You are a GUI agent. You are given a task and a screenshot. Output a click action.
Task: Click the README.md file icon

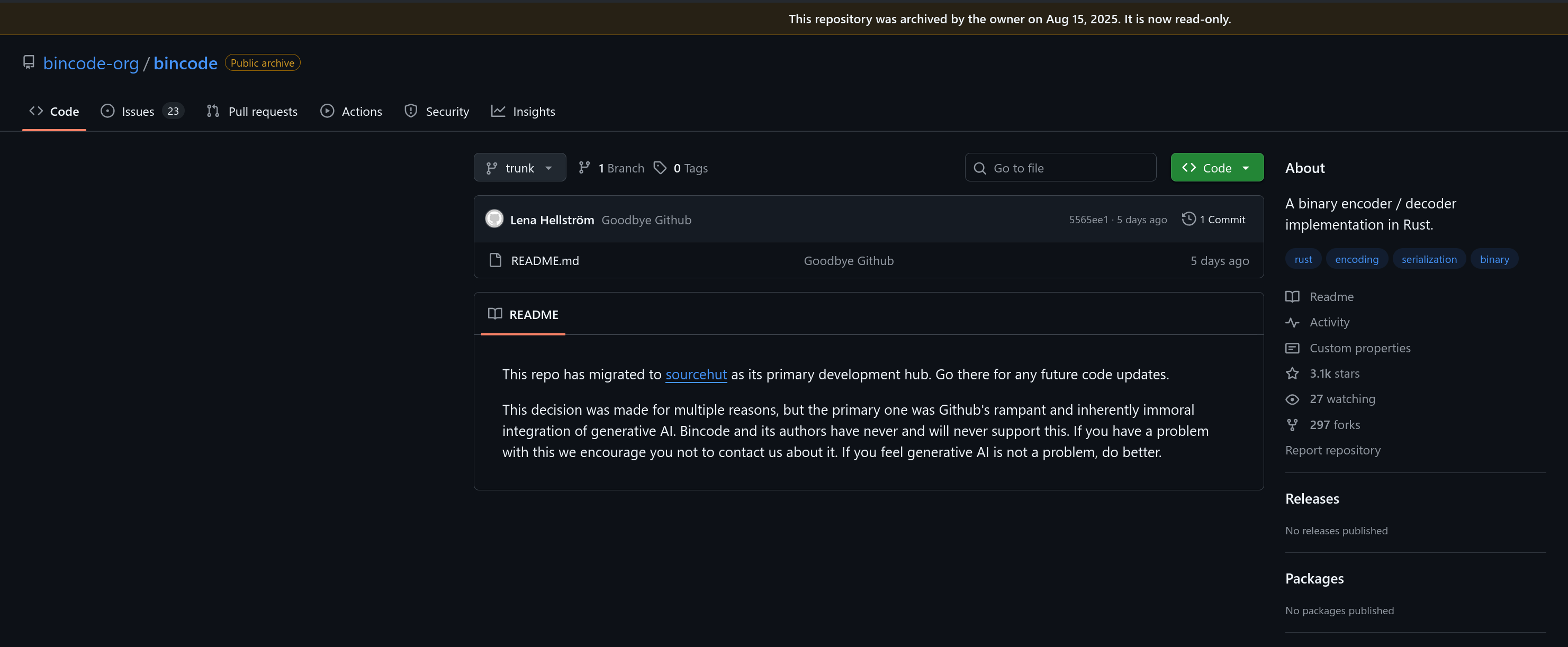(x=495, y=260)
